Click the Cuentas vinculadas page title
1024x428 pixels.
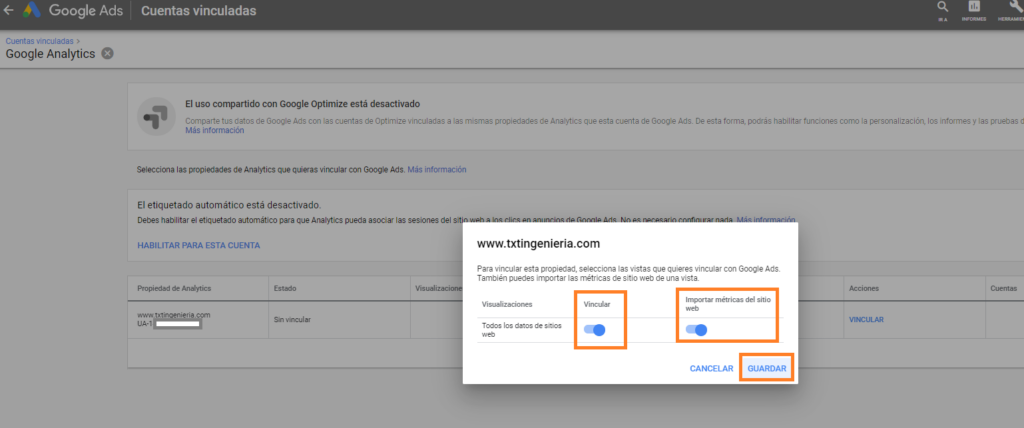coord(199,10)
